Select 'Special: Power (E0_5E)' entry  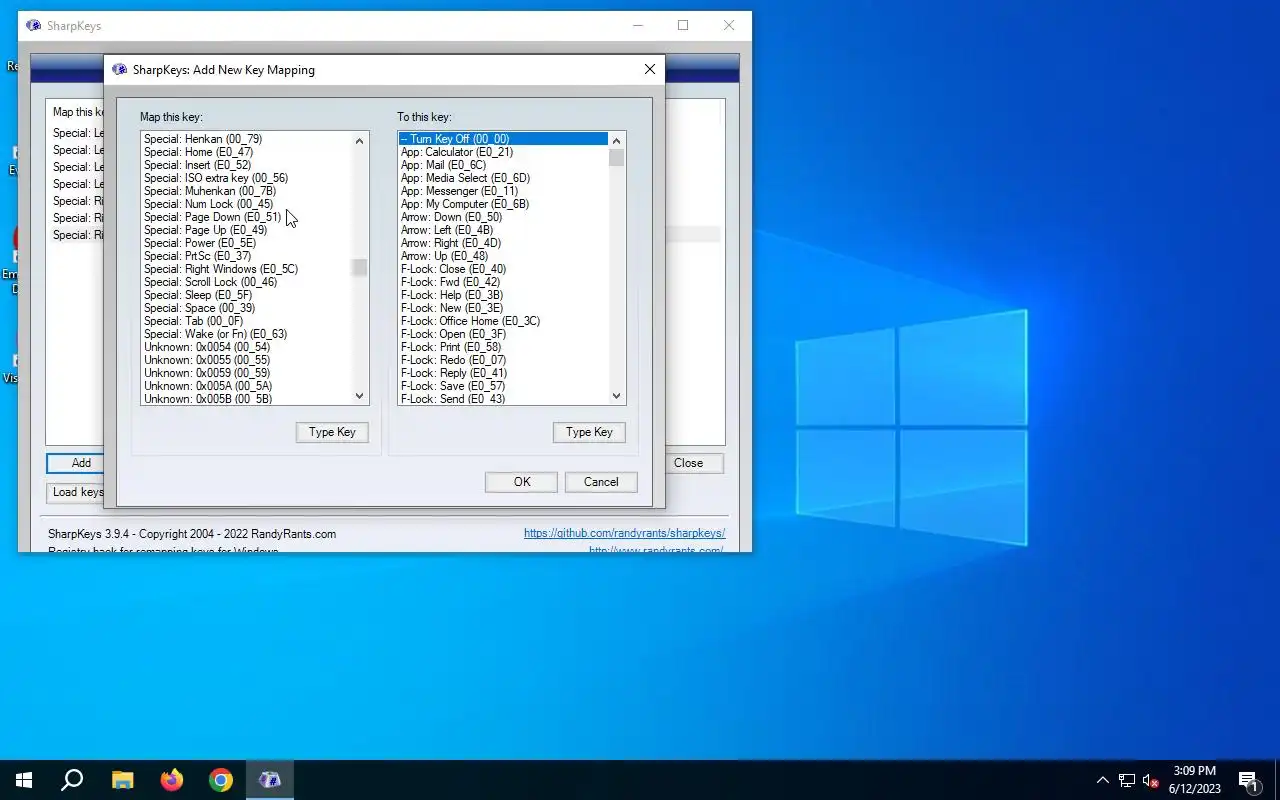click(x=246, y=243)
